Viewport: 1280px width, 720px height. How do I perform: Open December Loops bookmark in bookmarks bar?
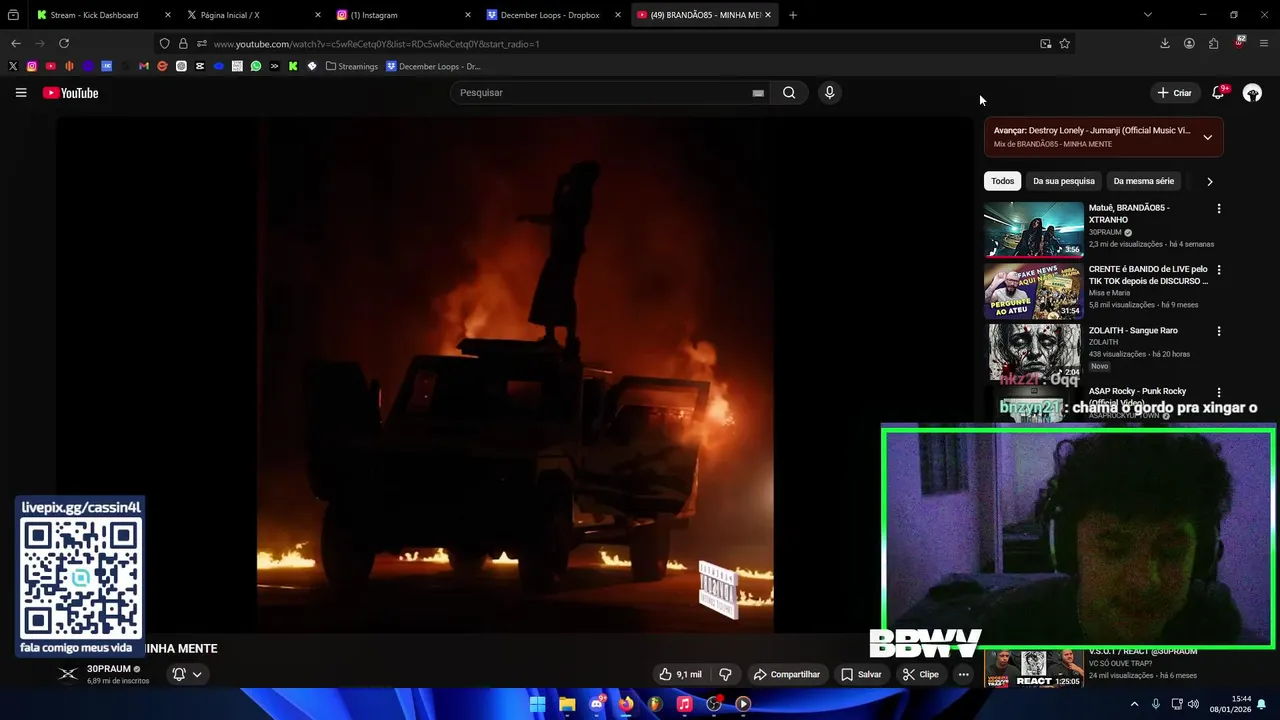(x=434, y=67)
